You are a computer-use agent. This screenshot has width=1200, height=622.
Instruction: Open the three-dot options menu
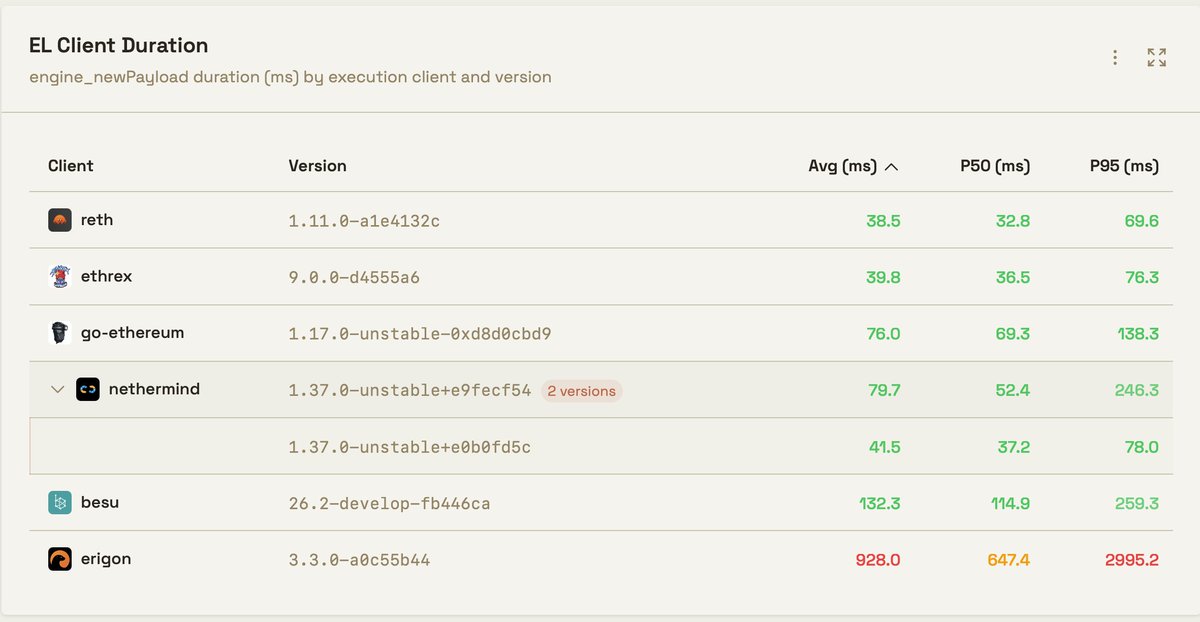coord(1115,58)
